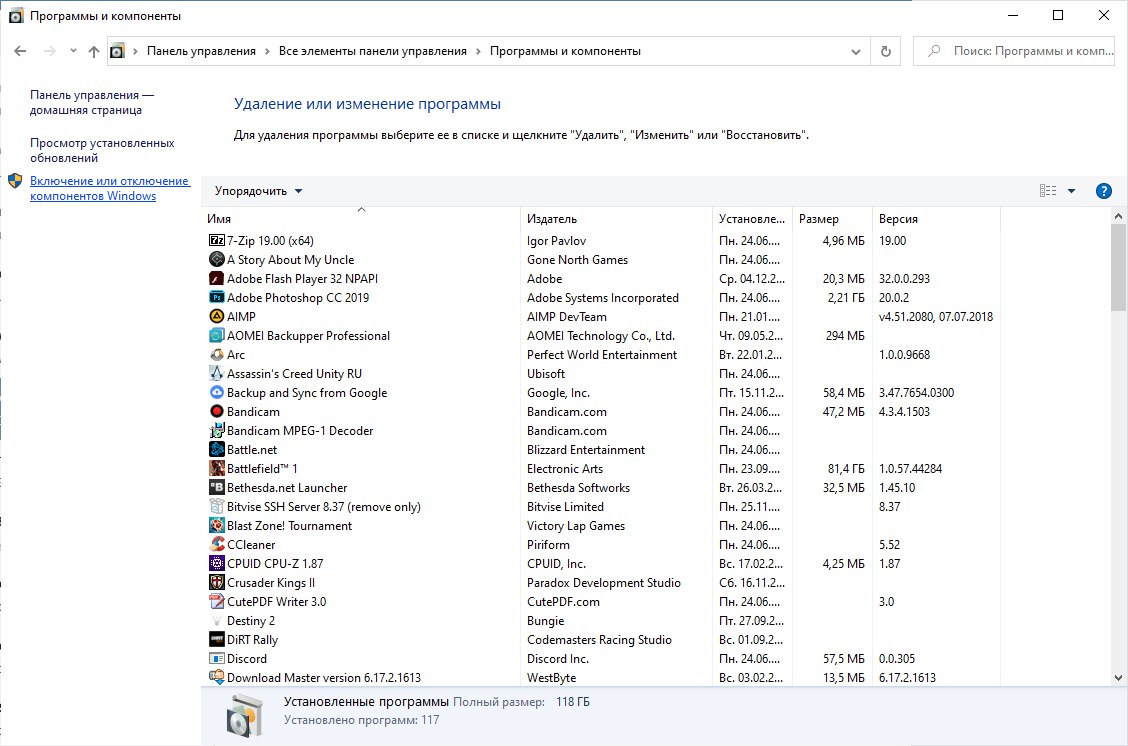
Task: Click the Paradox Development Studio cell
Action: pos(604,582)
